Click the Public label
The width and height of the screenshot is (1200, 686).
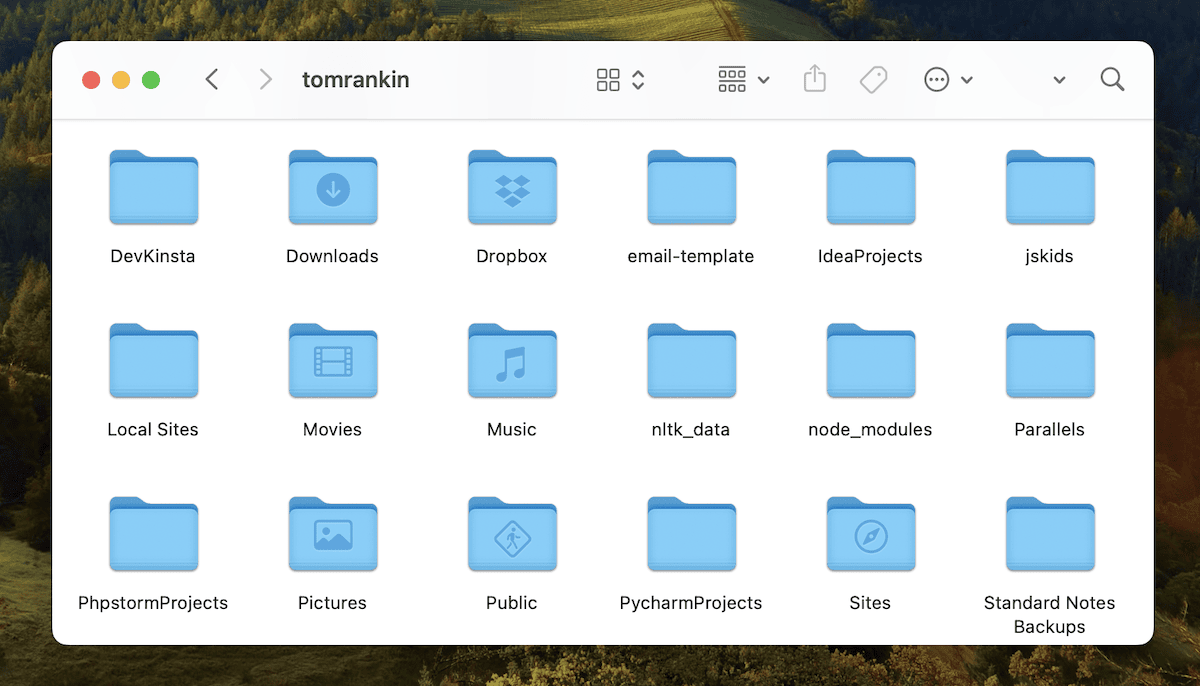[512, 603]
